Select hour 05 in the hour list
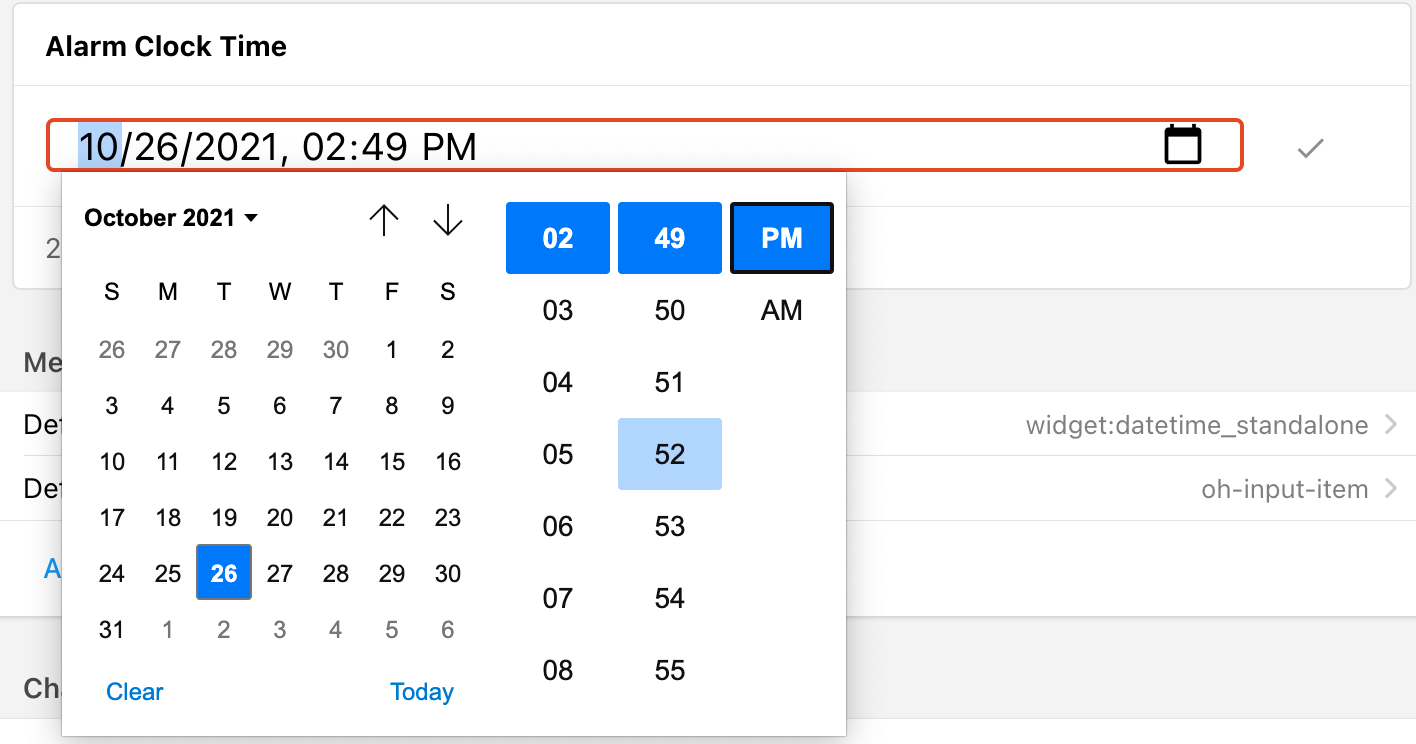Image resolution: width=1416 pixels, height=744 pixels. pos(557,454)
